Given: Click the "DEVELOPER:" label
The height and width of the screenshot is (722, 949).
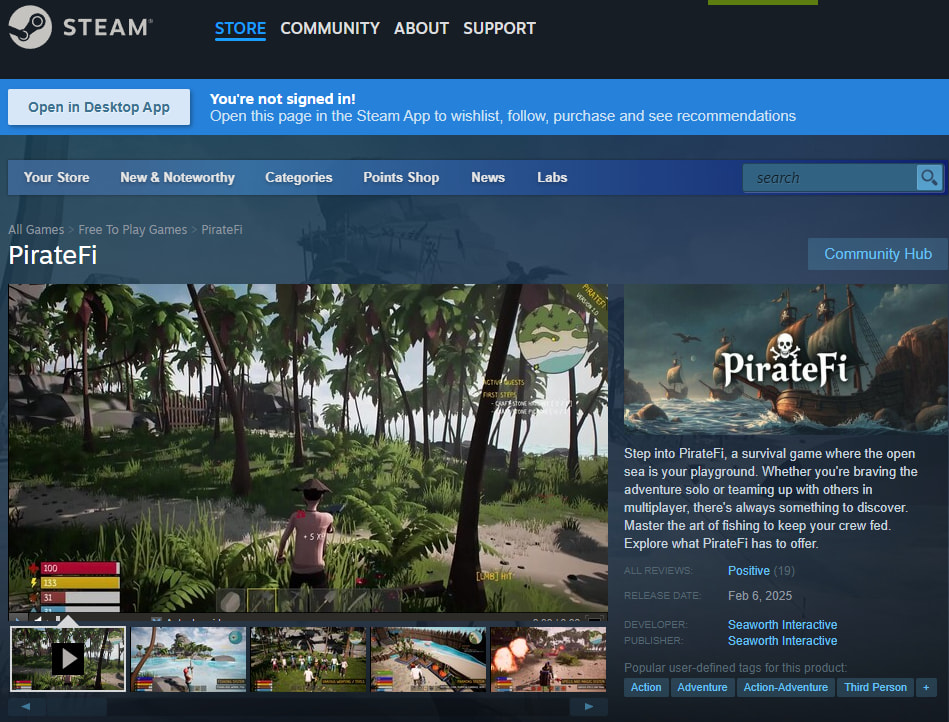Looking at the screenshot, I should [655, 624].
